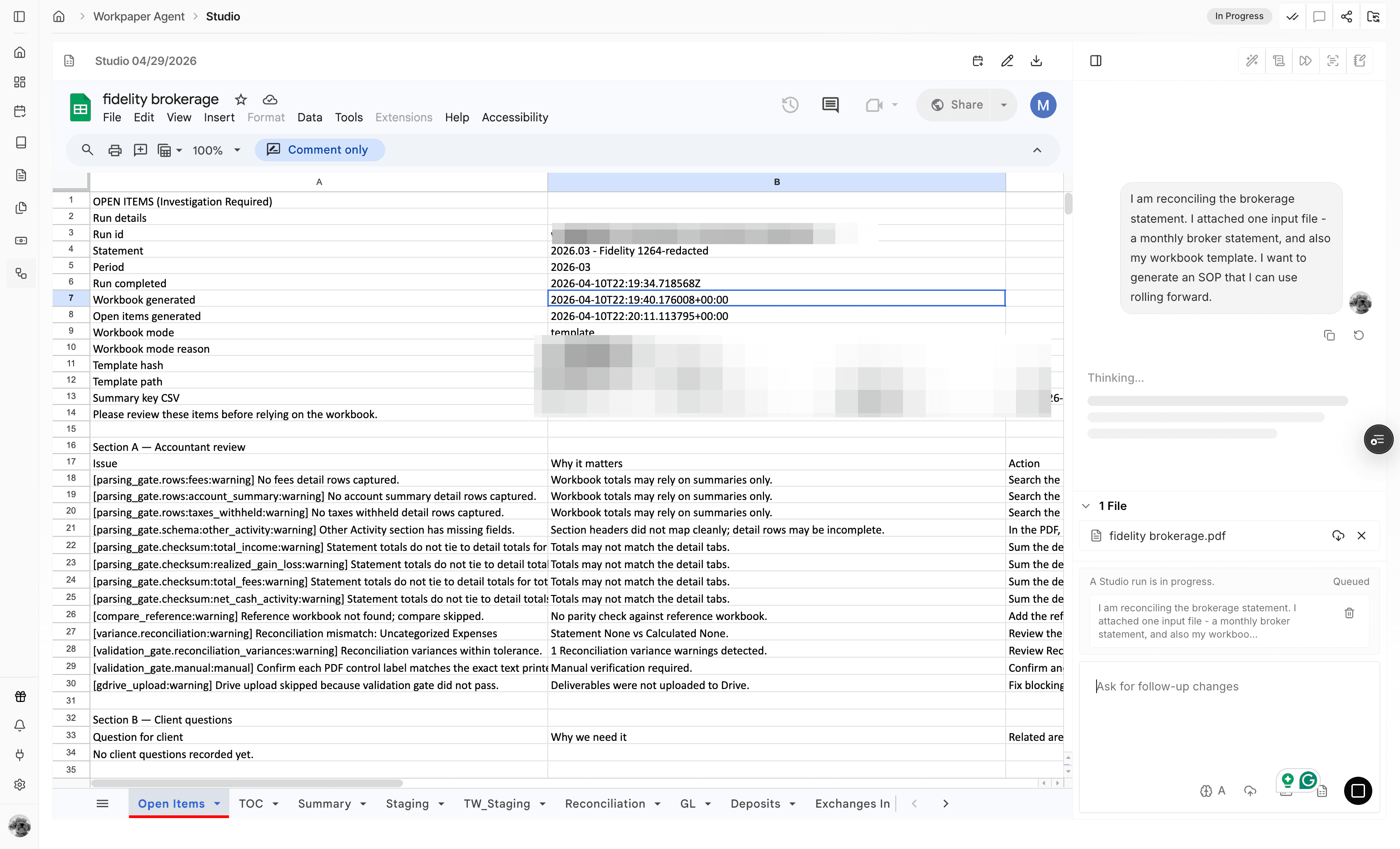Open the Open Items tab dropdown arrow
Screen dimensions: 1400x849
click(x=217, y=804)
